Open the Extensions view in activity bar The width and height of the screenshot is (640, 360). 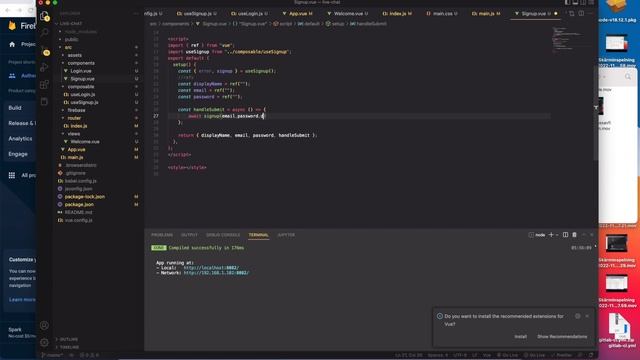click(x=44, y=84)
